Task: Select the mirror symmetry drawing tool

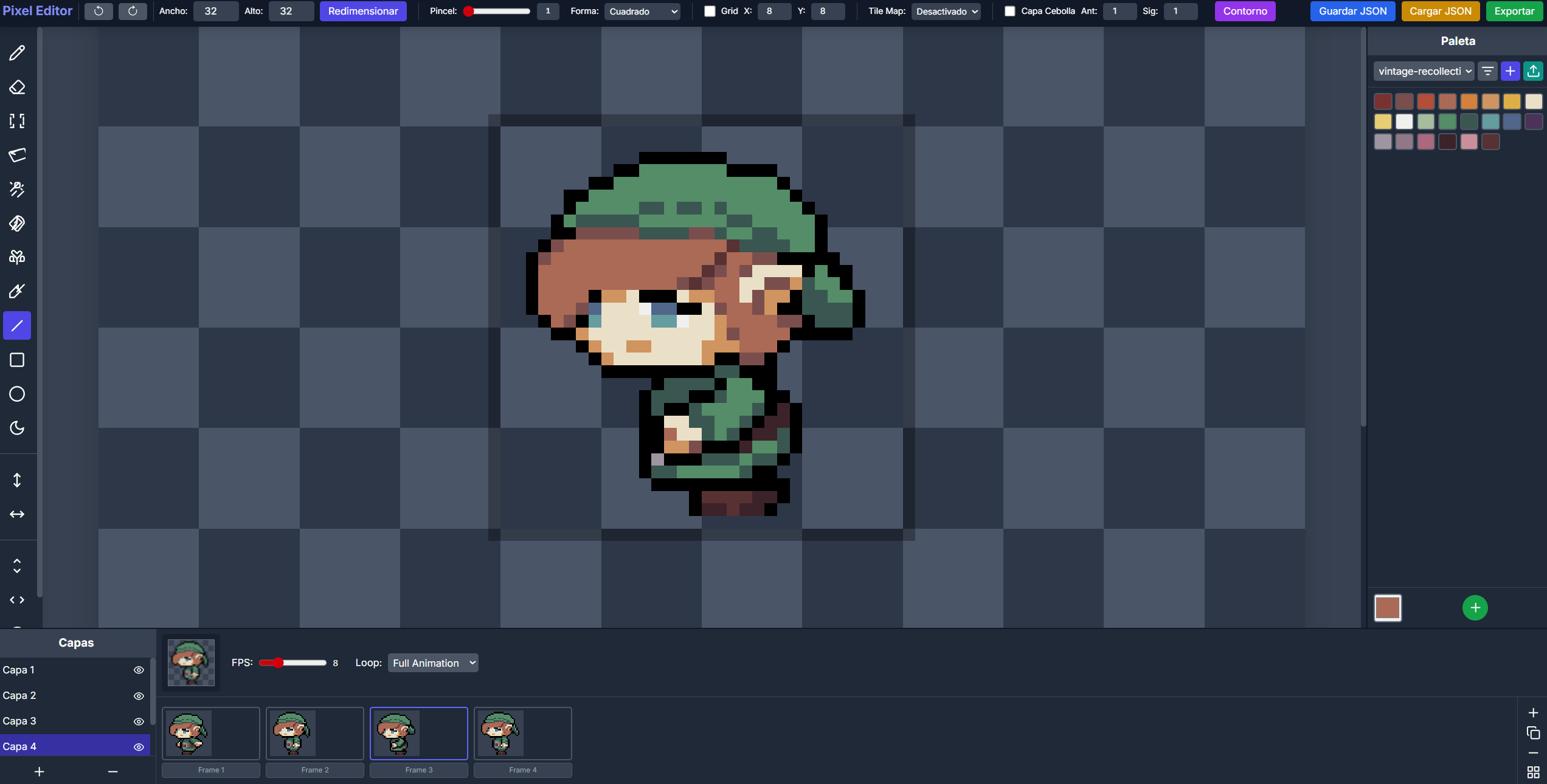Action: pyautogui.click(x=17, y=258)
